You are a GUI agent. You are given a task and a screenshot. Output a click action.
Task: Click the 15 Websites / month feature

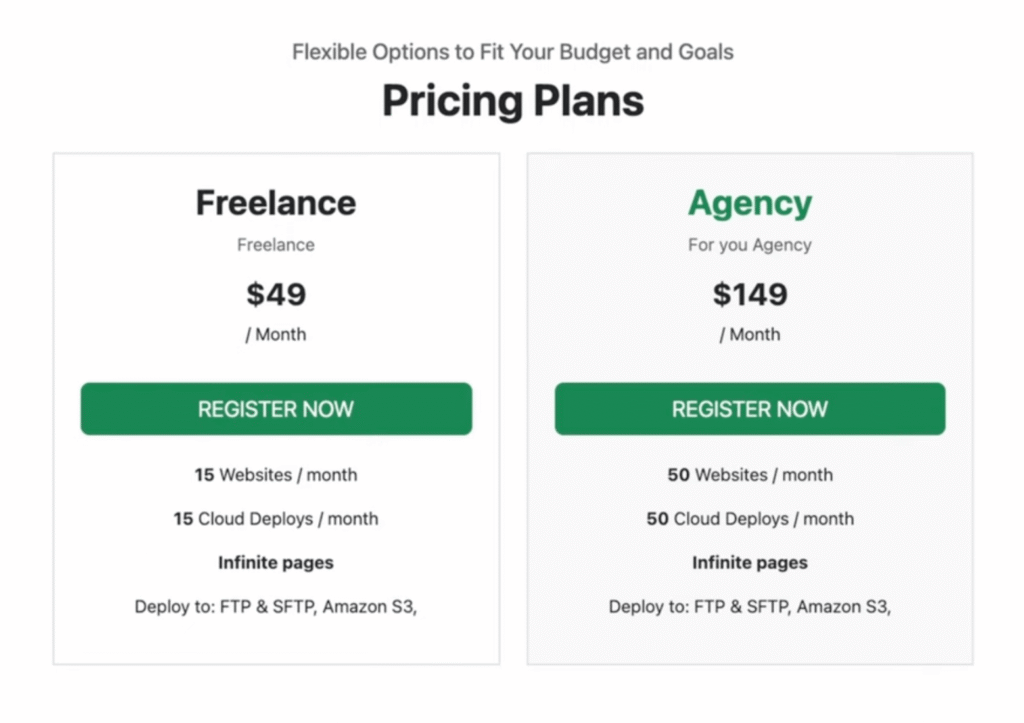[x=276, y=475]
